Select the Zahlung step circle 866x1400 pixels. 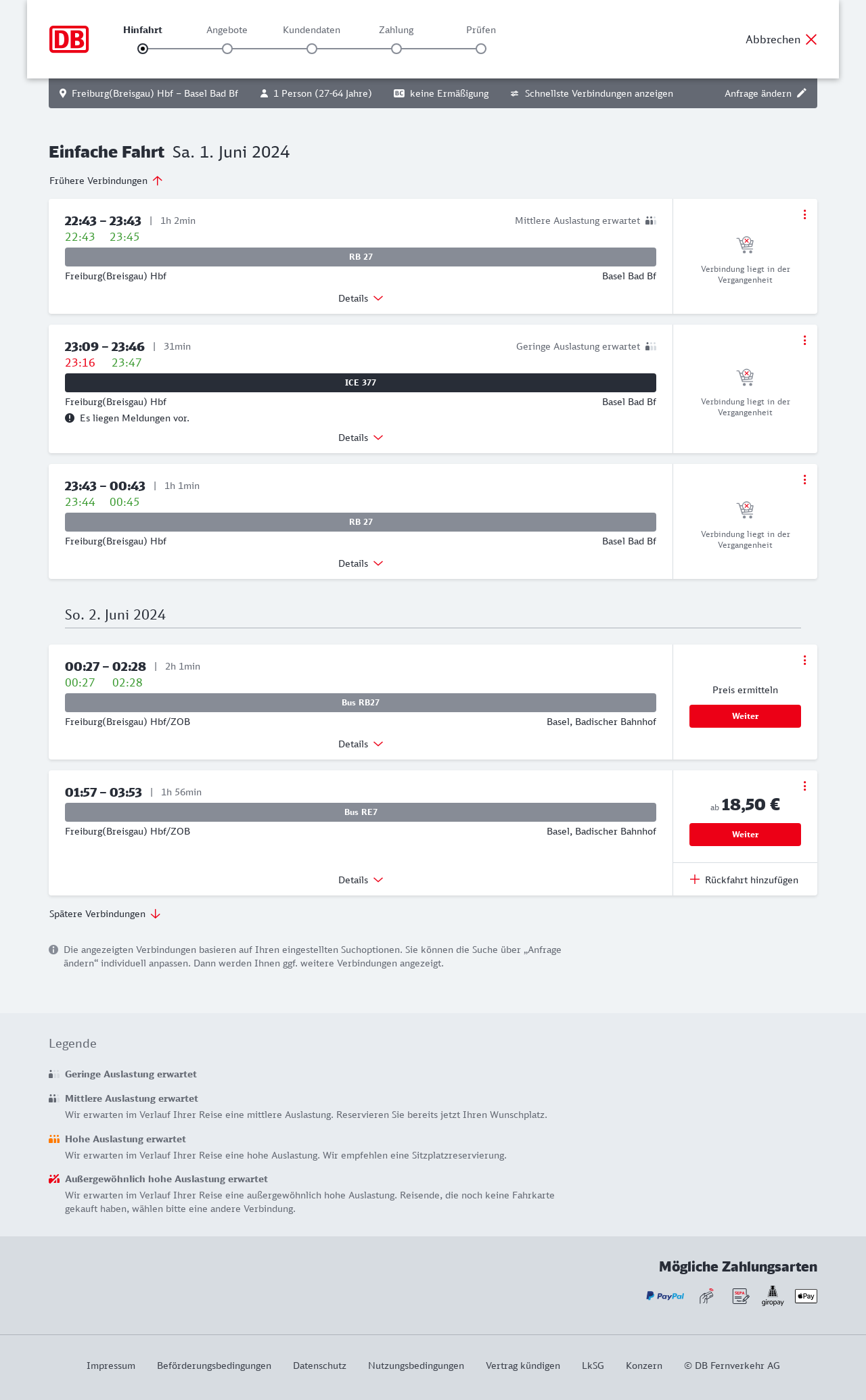click(x=396, y=49)
